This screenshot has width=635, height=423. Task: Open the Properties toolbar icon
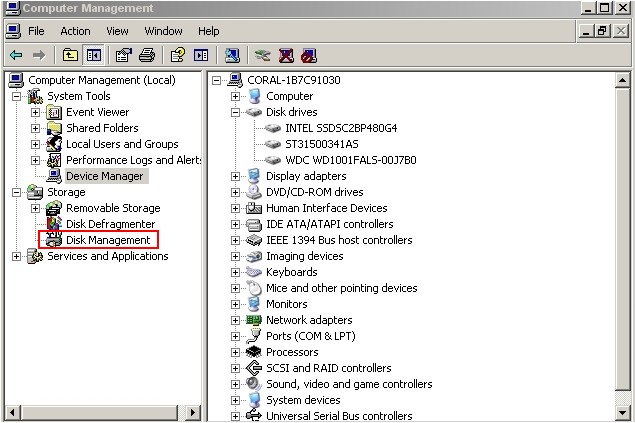tap(124, 55)
